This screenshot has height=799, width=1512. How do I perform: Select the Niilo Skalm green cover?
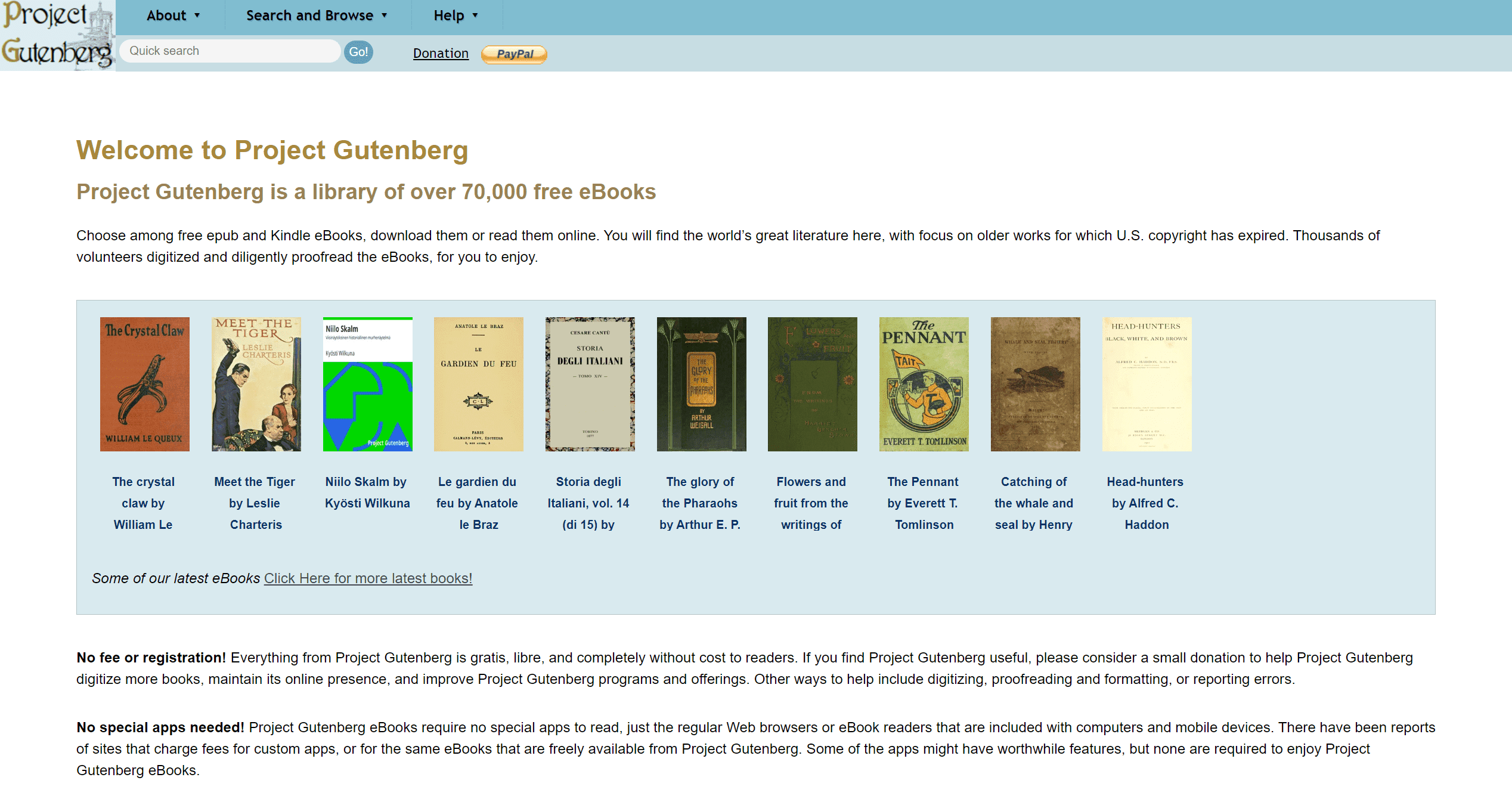[368, 384]
